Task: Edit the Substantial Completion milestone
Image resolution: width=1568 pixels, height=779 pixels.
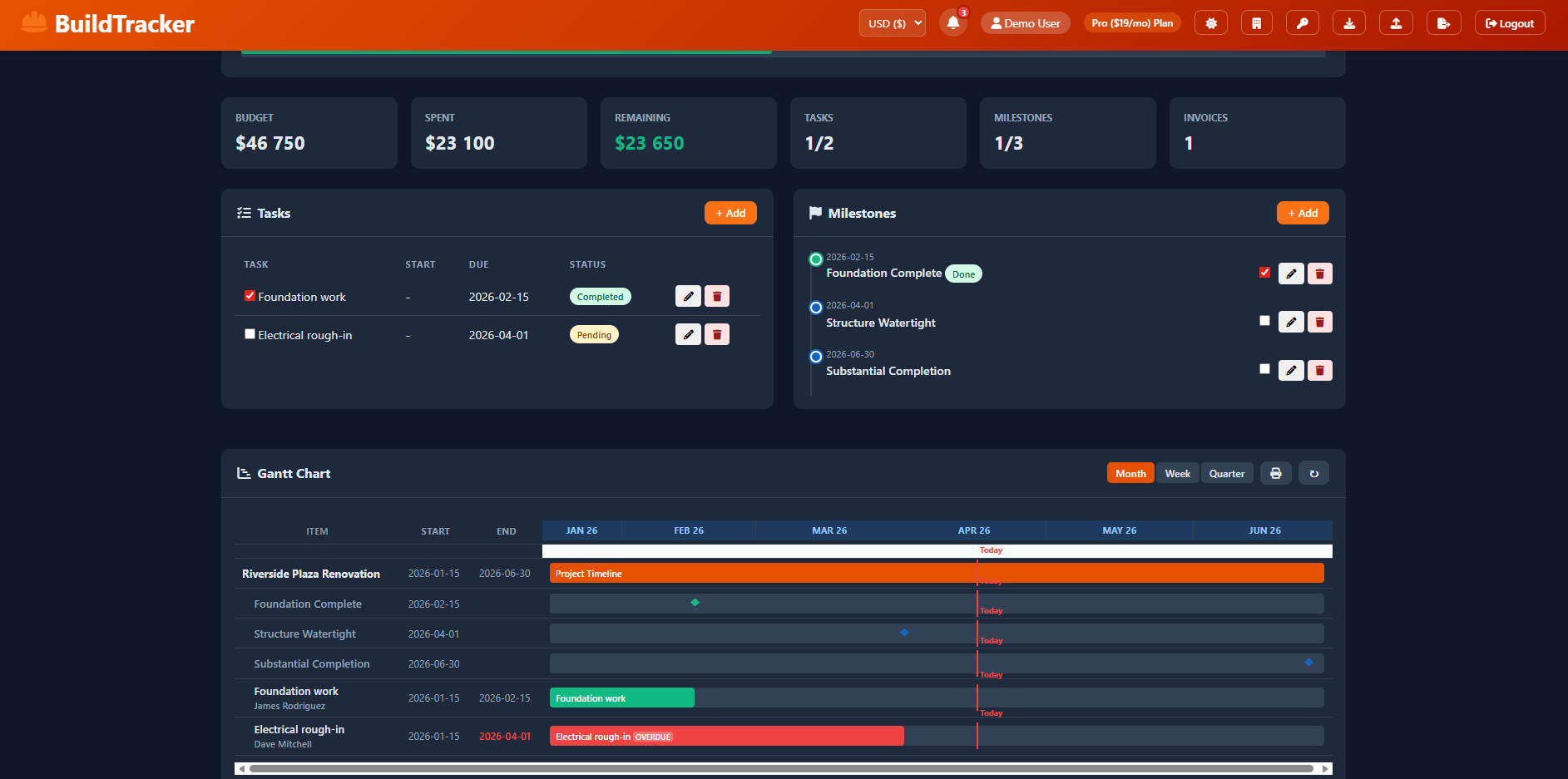Action: (1291, 370)
